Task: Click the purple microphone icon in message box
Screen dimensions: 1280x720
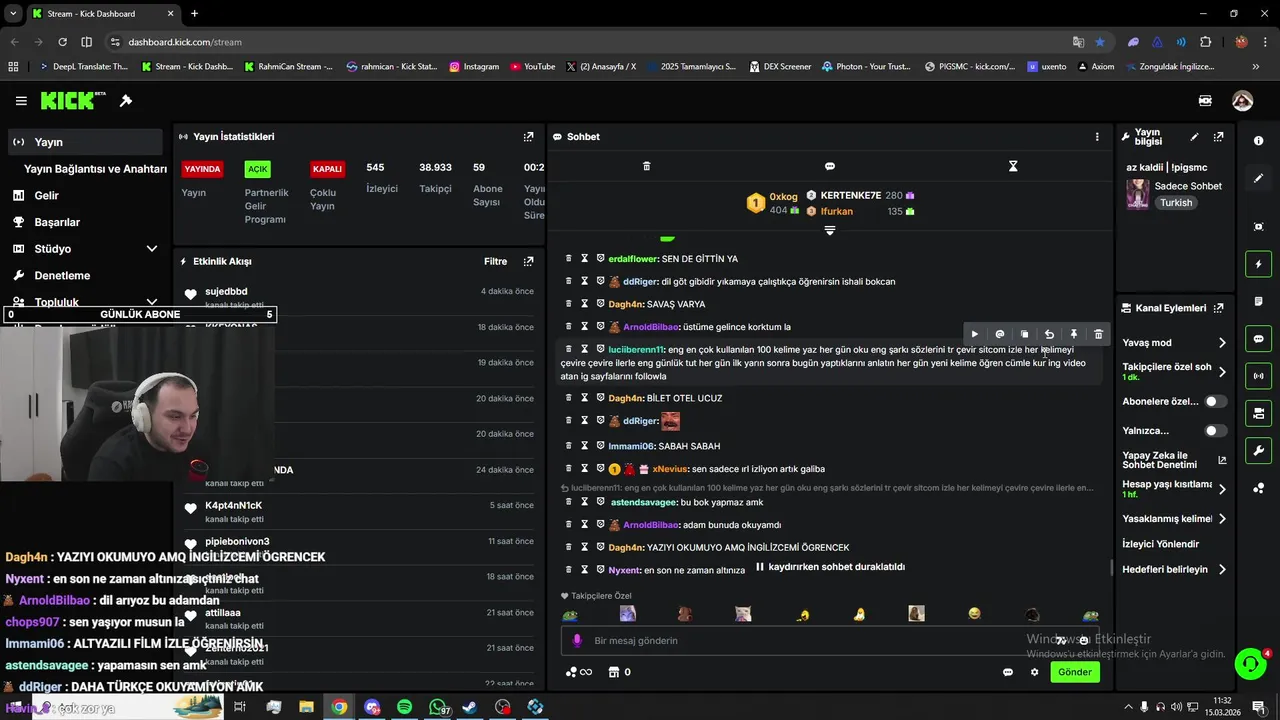Action: point(577,641)
